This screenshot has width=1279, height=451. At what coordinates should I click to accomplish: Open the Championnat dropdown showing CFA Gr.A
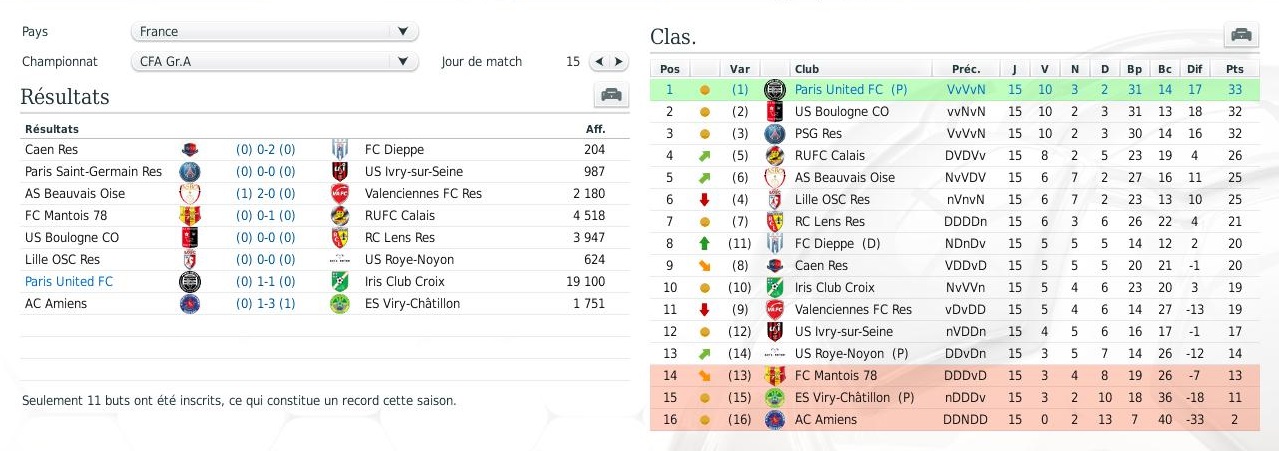pyautogui.click(x=274, y=62)
